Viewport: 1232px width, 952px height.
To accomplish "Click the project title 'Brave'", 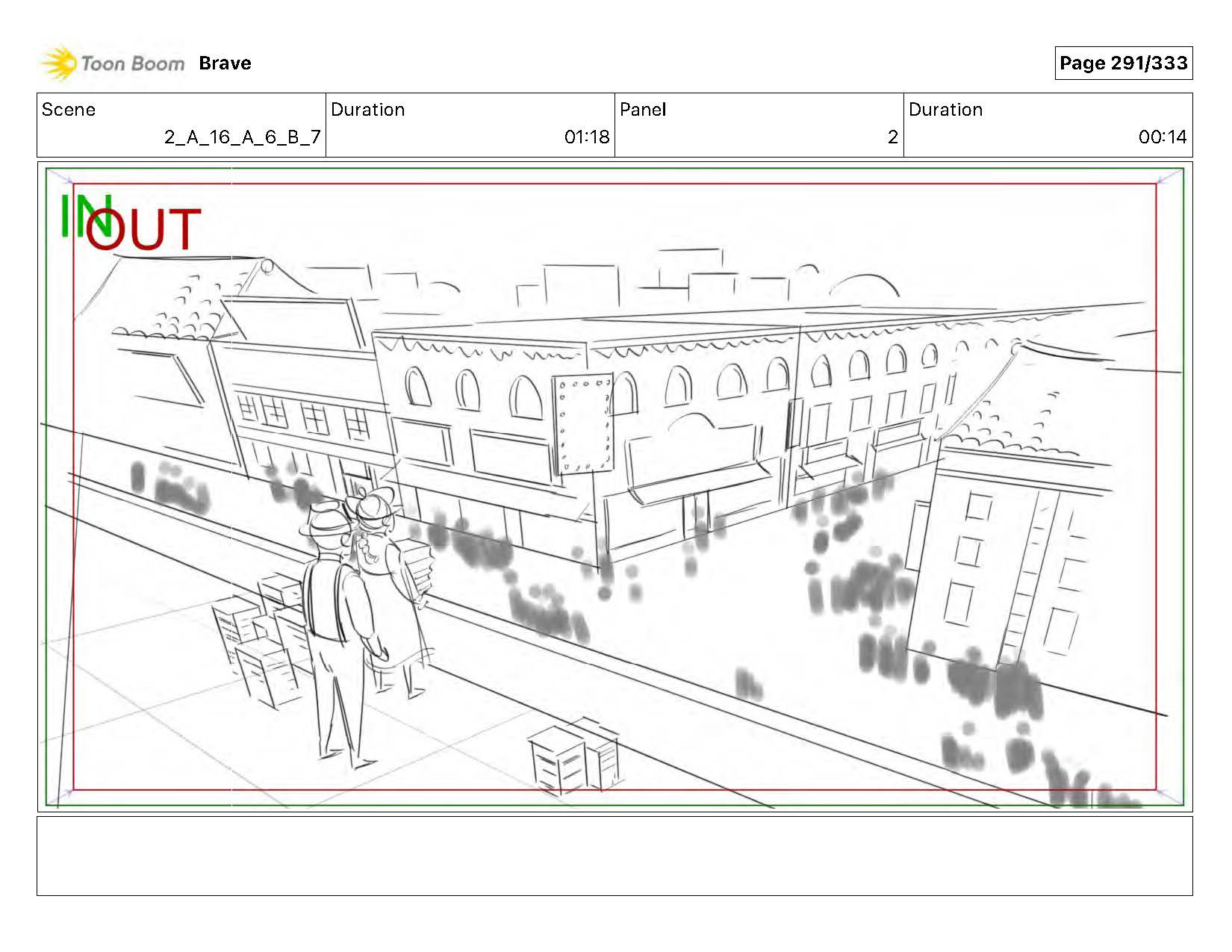I will (x=225, y=63).
